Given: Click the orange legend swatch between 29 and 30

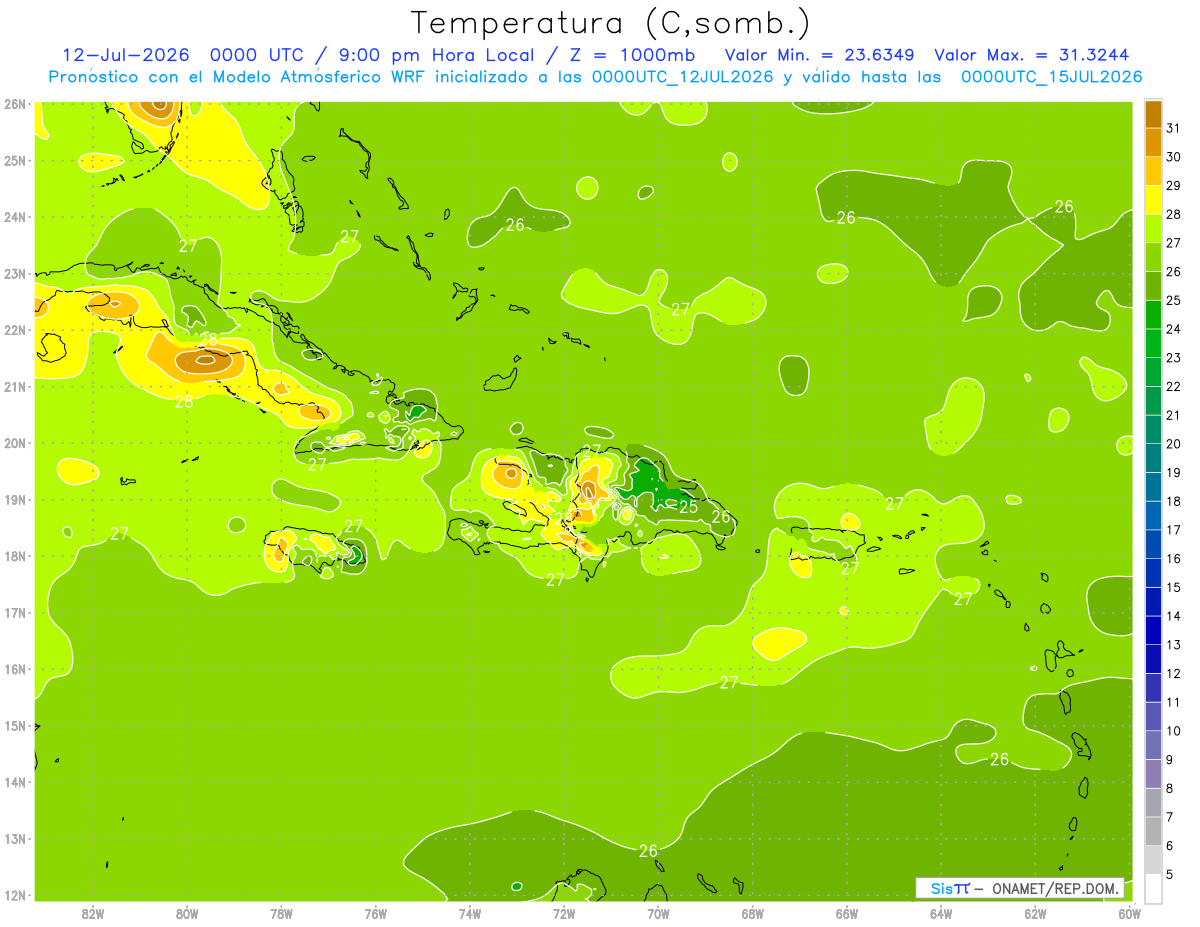Looking at the screenshot, I should pos(1153,171).
